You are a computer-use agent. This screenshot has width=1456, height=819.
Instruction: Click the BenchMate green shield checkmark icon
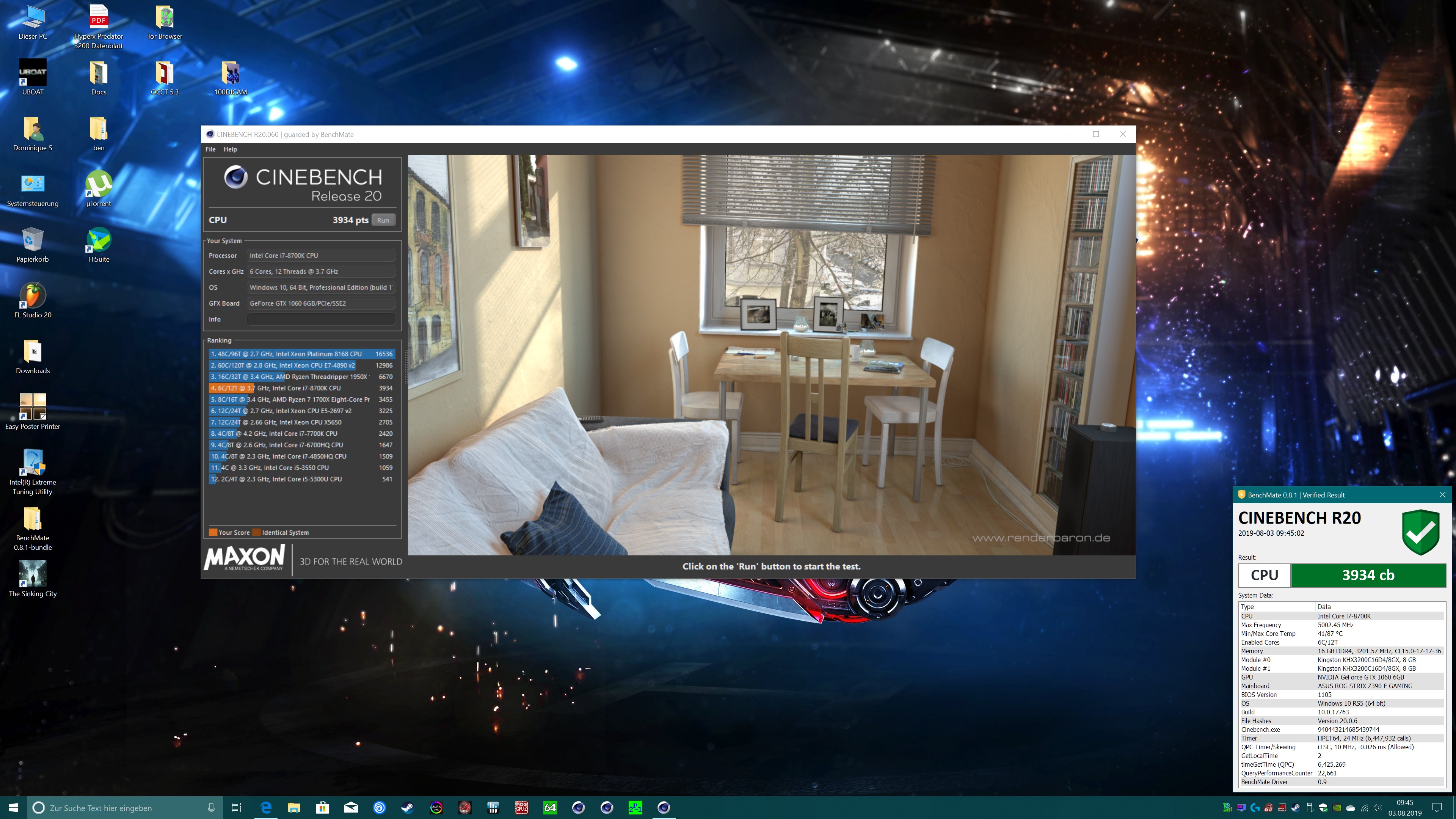1420,532
